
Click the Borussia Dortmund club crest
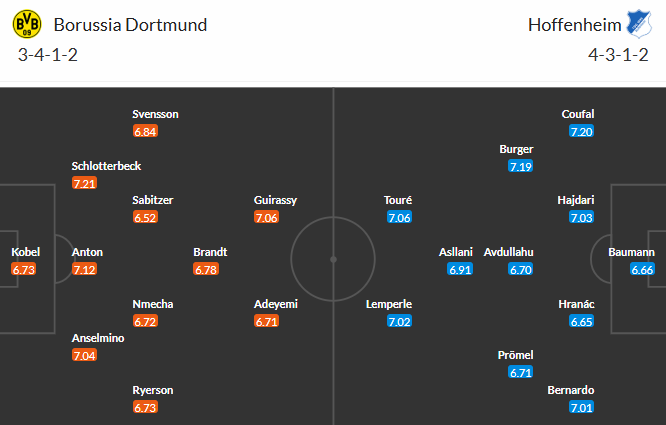click(30, 24)
